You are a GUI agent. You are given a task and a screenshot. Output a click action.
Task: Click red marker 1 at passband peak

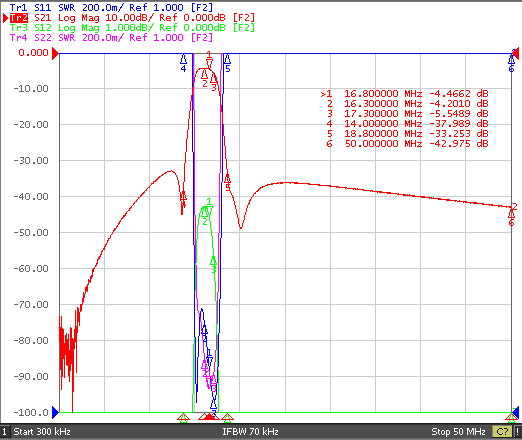coord(209,59)
